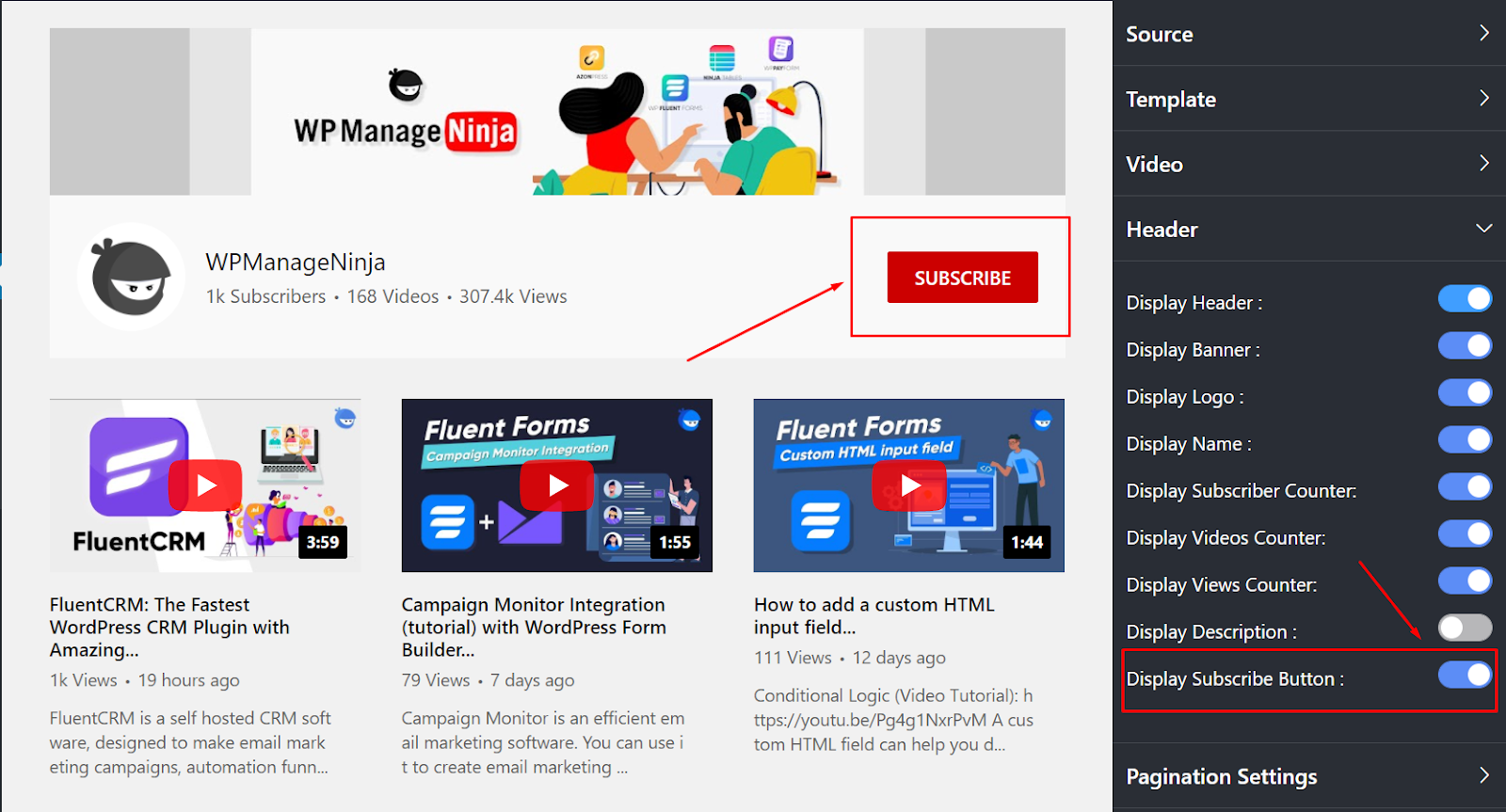Open the Template settings panel label
1506x812 pixels.
pos(1171,100)
